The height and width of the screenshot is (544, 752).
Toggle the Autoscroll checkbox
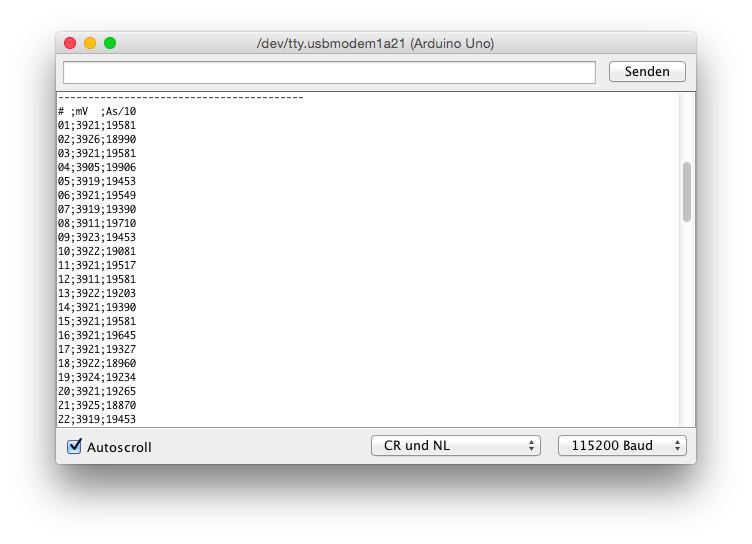tap(74, 446)
